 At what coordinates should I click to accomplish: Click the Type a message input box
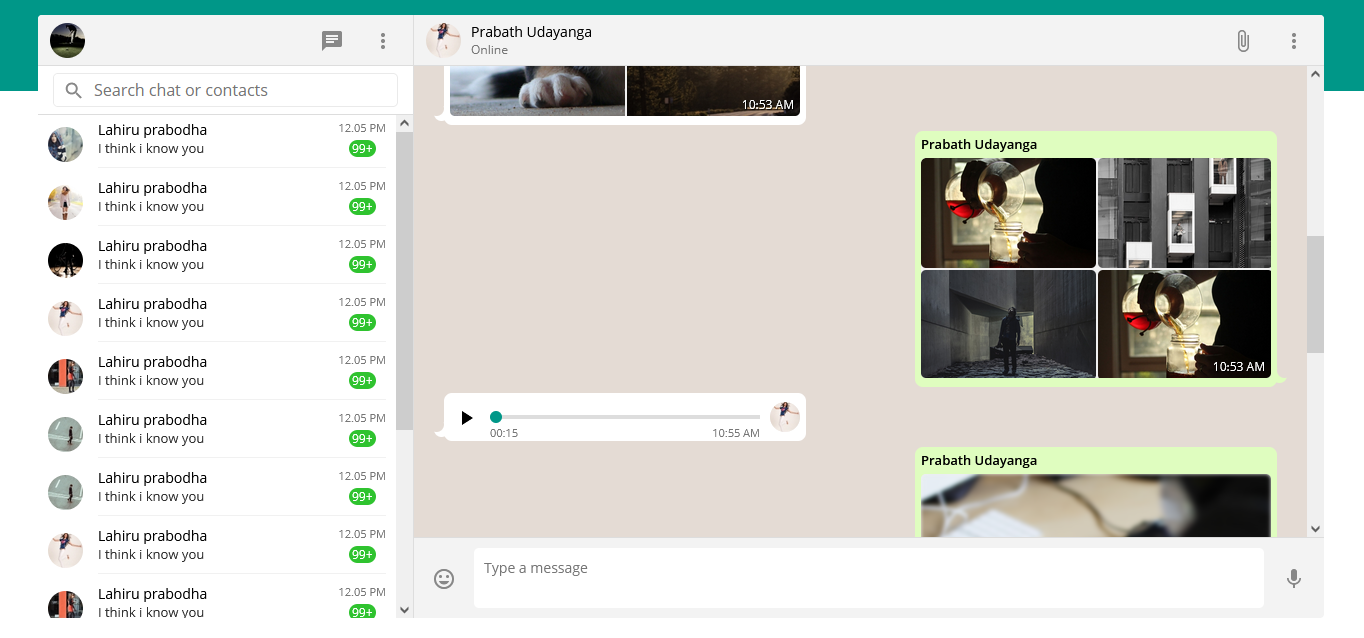coord(869,578)
